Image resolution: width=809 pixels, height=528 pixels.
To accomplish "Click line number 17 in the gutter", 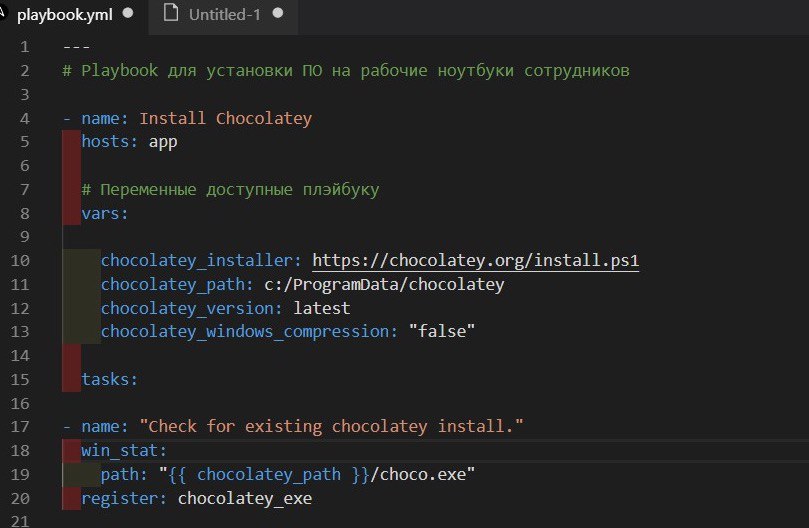I will coord(21,426).
